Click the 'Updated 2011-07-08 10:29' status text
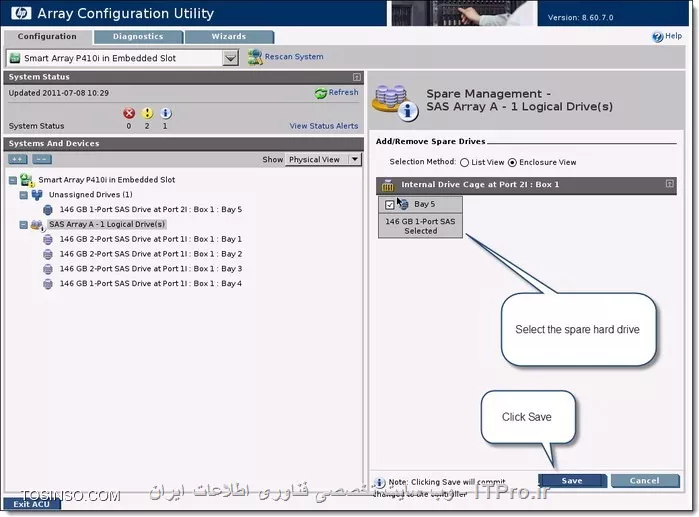The height and width of the screenshot is (517, 699). point(58,93)
